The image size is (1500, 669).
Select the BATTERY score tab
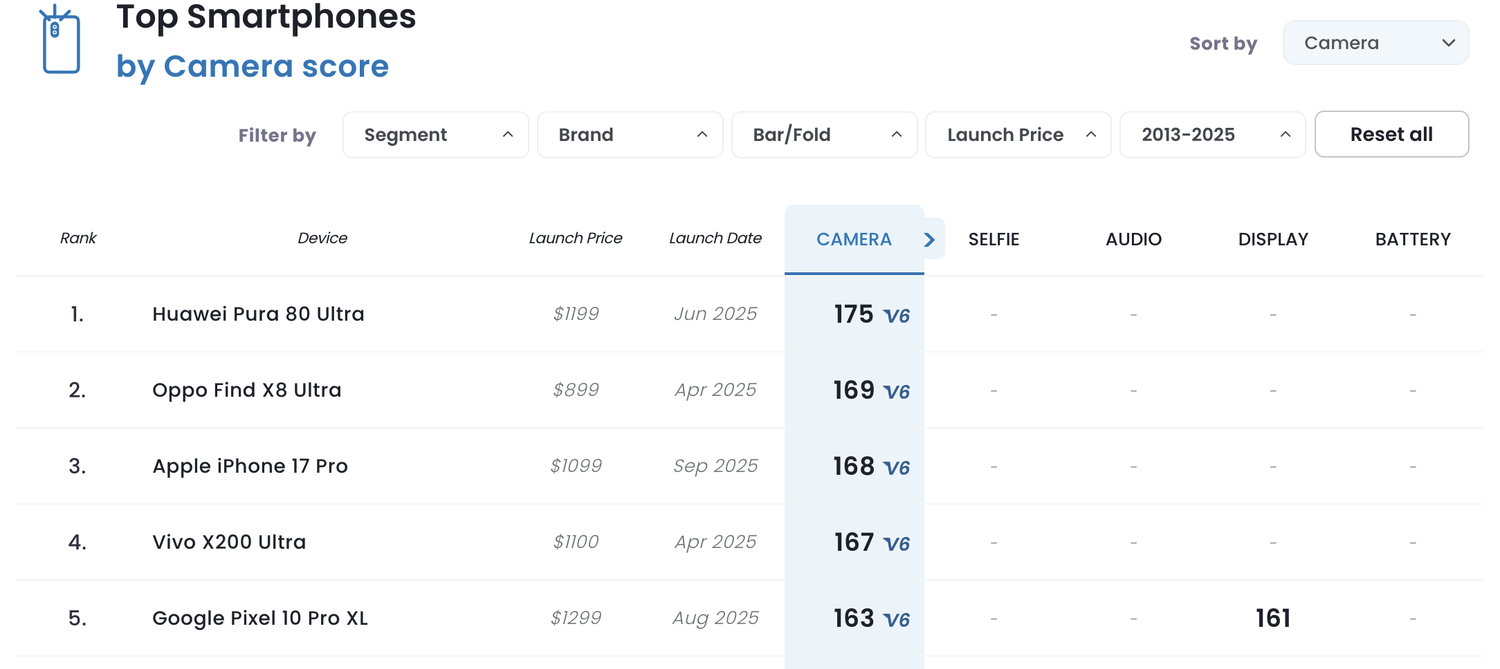tap(1412, 239)
